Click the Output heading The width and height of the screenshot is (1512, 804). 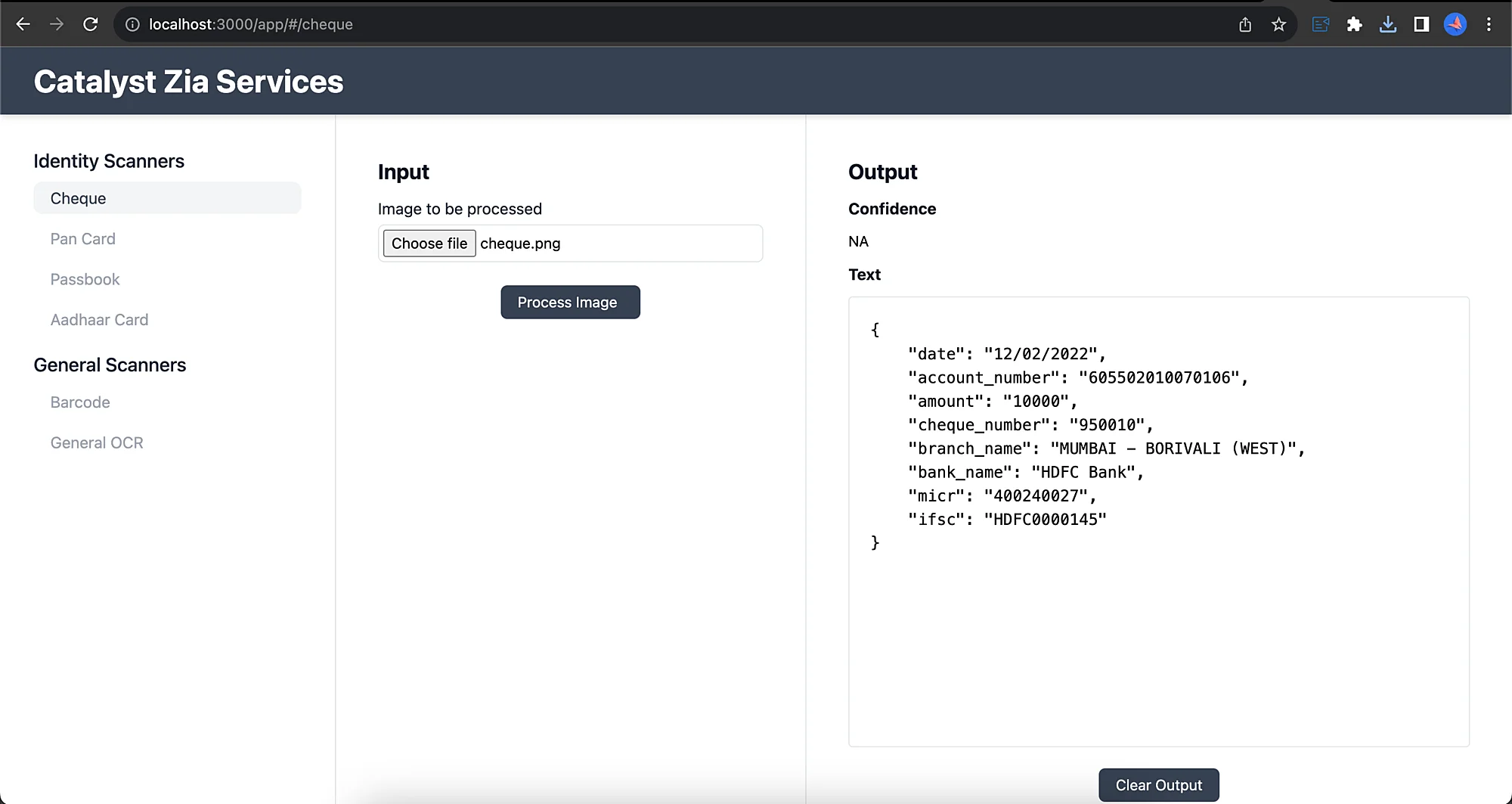point(882,172)
